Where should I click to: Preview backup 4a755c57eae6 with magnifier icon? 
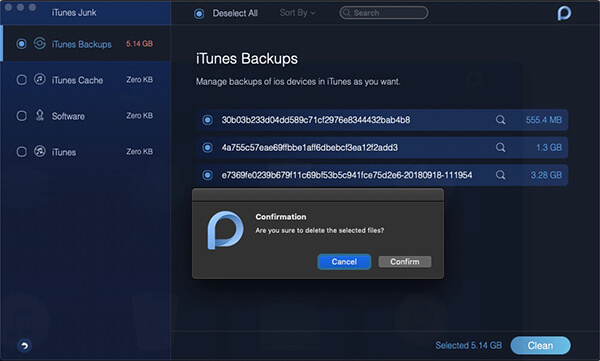pyautogui.click(x=500, y=147)
